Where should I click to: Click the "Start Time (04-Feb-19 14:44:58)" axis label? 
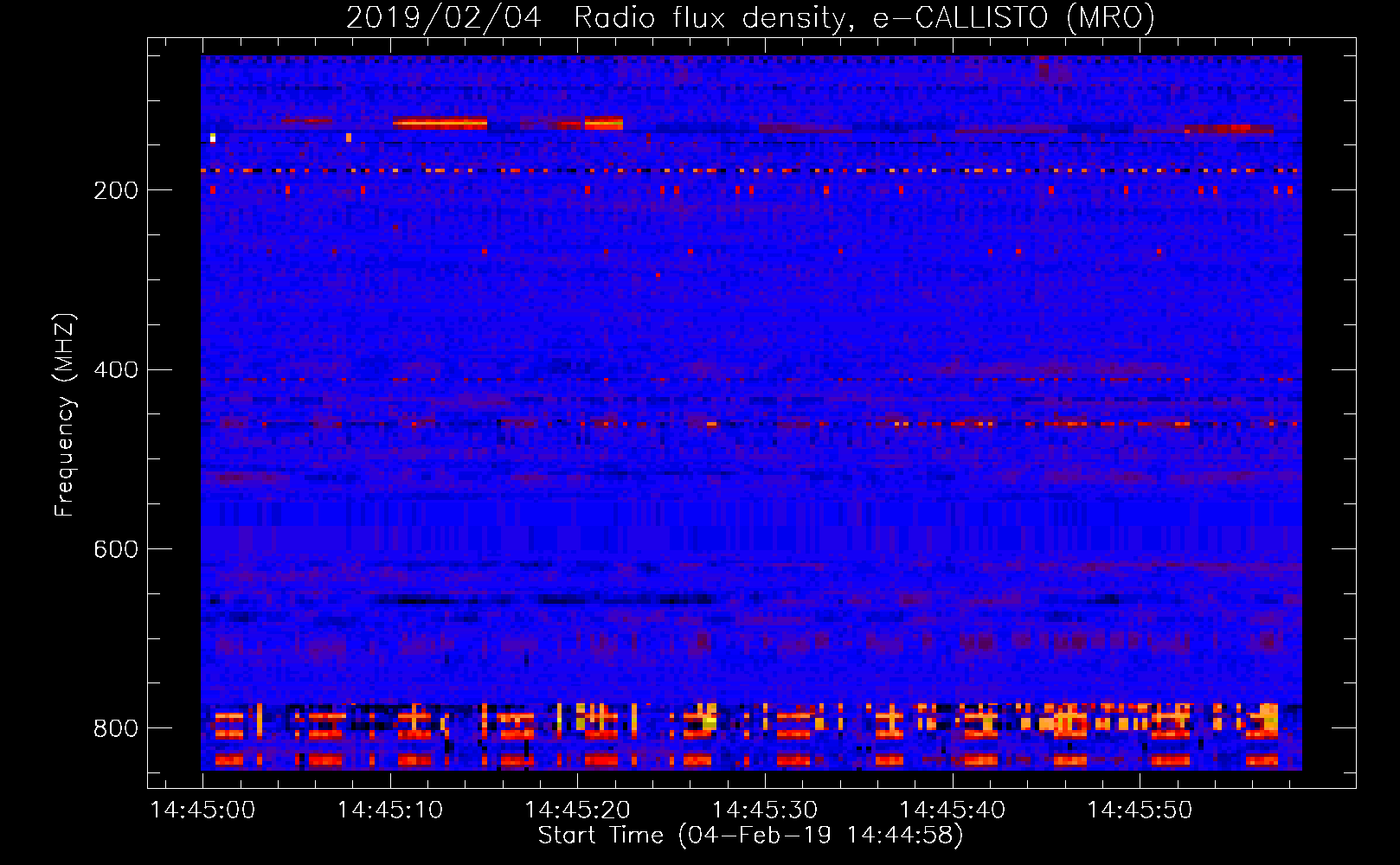[750, 836]
